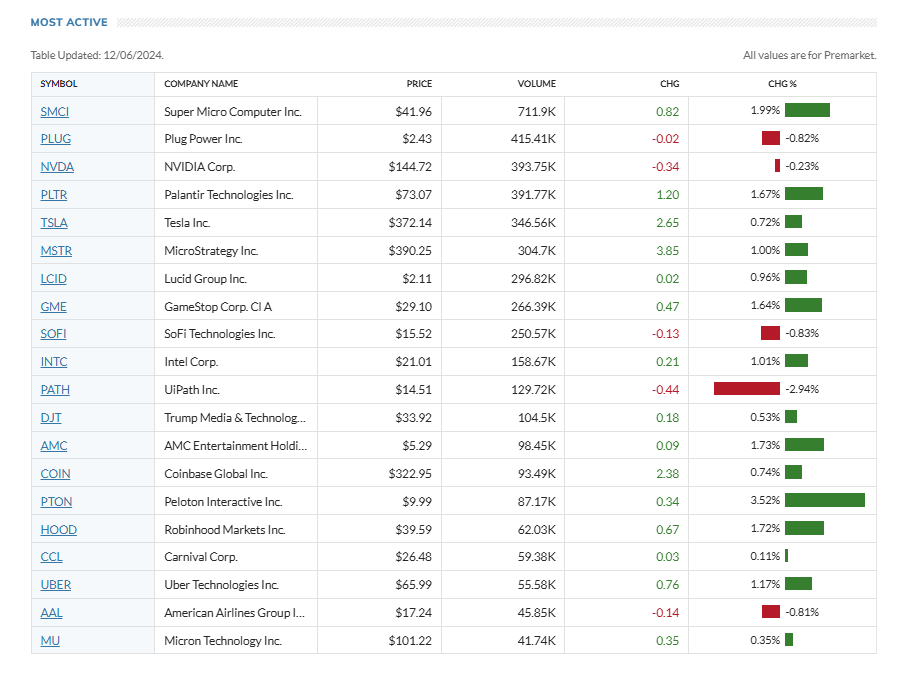This screenshot has width=910, height=673.
Task: Click the $41.96 price for SMCI
Action: tap(413, 111)
